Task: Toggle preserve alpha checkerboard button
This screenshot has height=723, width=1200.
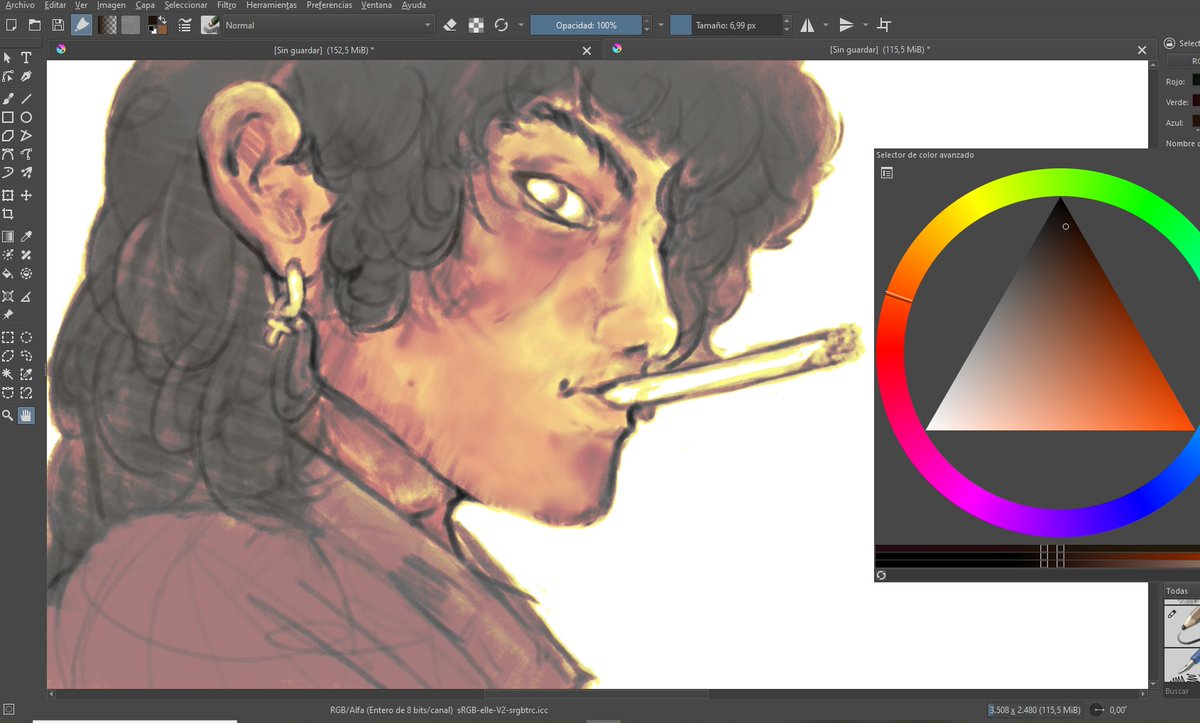Action: pos(475,24)
